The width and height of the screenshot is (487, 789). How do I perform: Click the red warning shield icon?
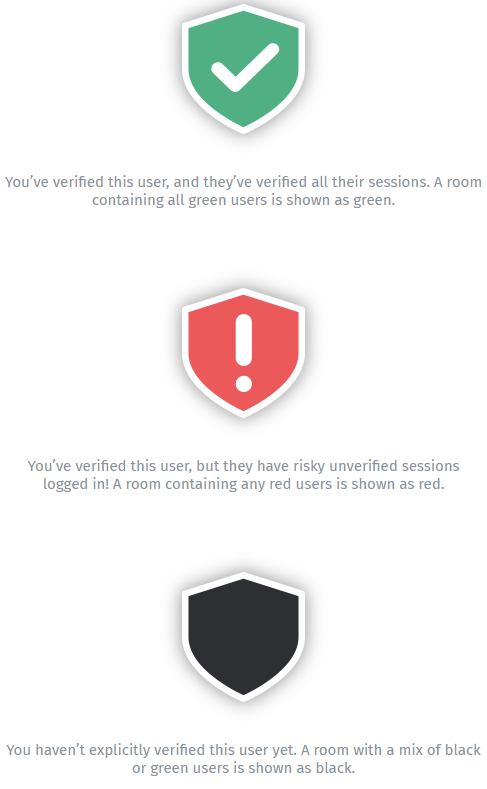(x=244, y=353)
